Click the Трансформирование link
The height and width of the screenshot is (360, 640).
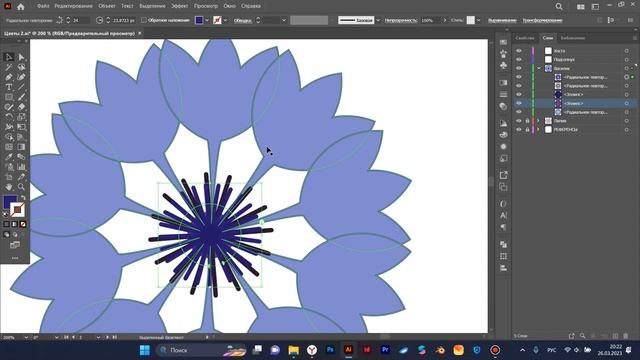pyautogui.click(x=542, y=20)
